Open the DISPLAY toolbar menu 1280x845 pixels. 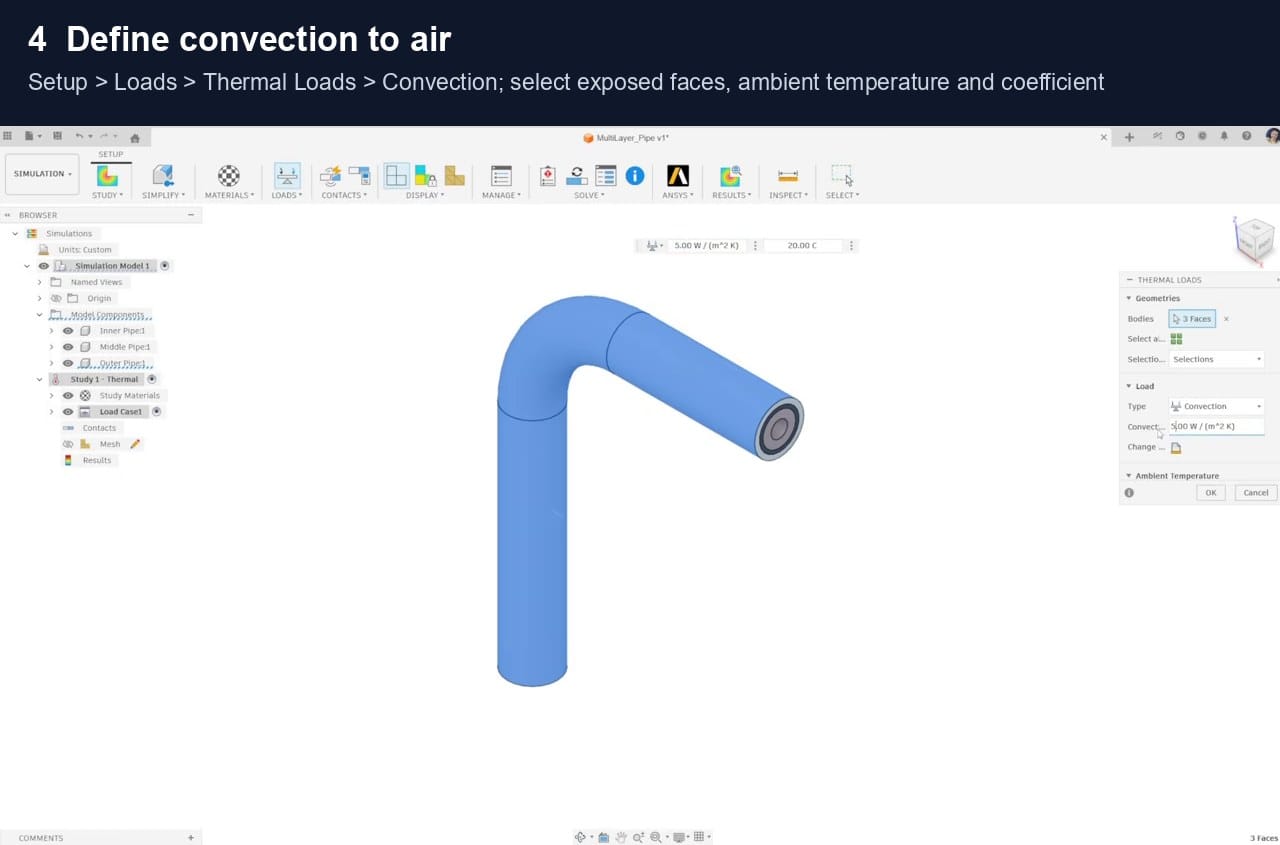425,195
